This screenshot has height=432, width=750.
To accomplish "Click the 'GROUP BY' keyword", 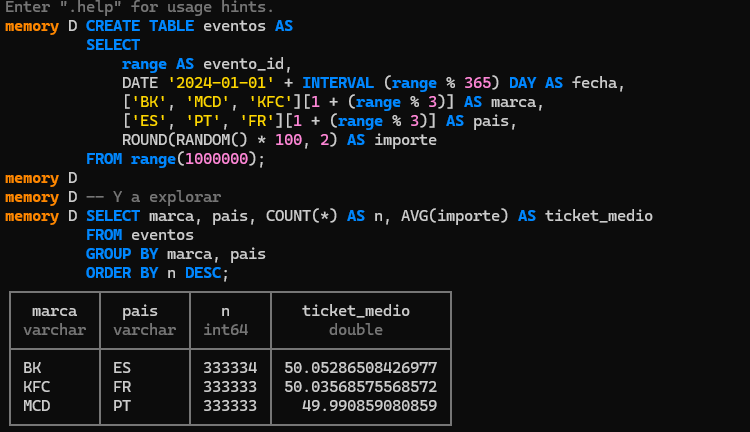I will click(x=121, y=254).
